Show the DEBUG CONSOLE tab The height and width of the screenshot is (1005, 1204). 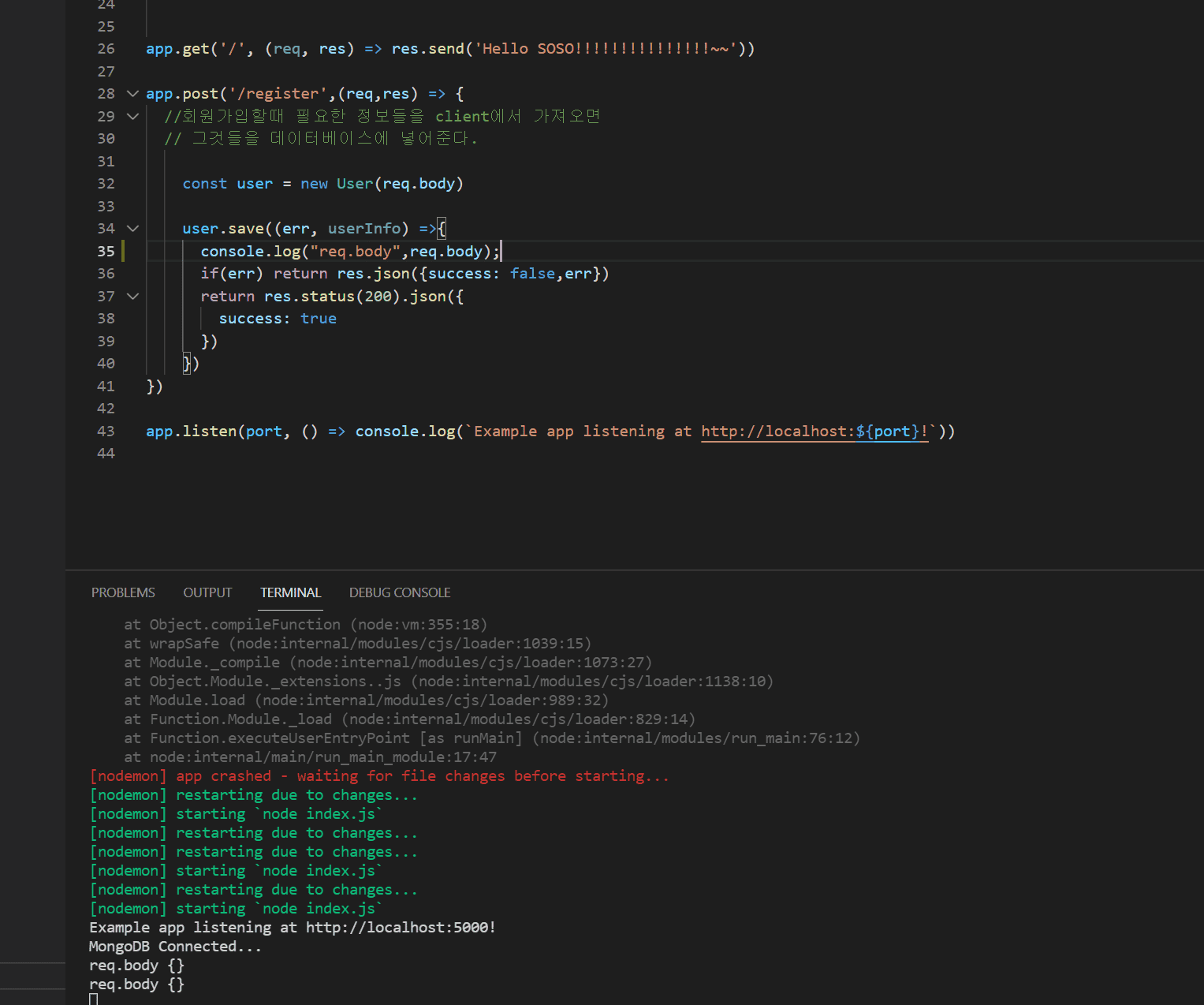(400, 592)
